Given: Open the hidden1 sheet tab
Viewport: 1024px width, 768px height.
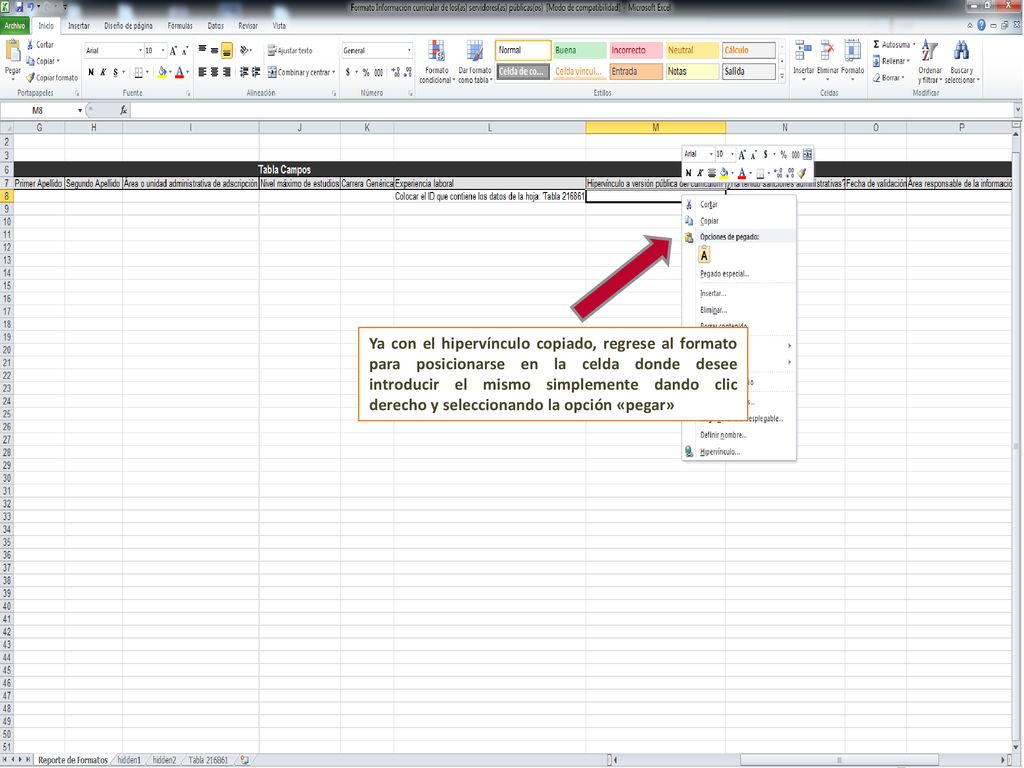Looking at the screenshot, I should click(x=129, y=760).
